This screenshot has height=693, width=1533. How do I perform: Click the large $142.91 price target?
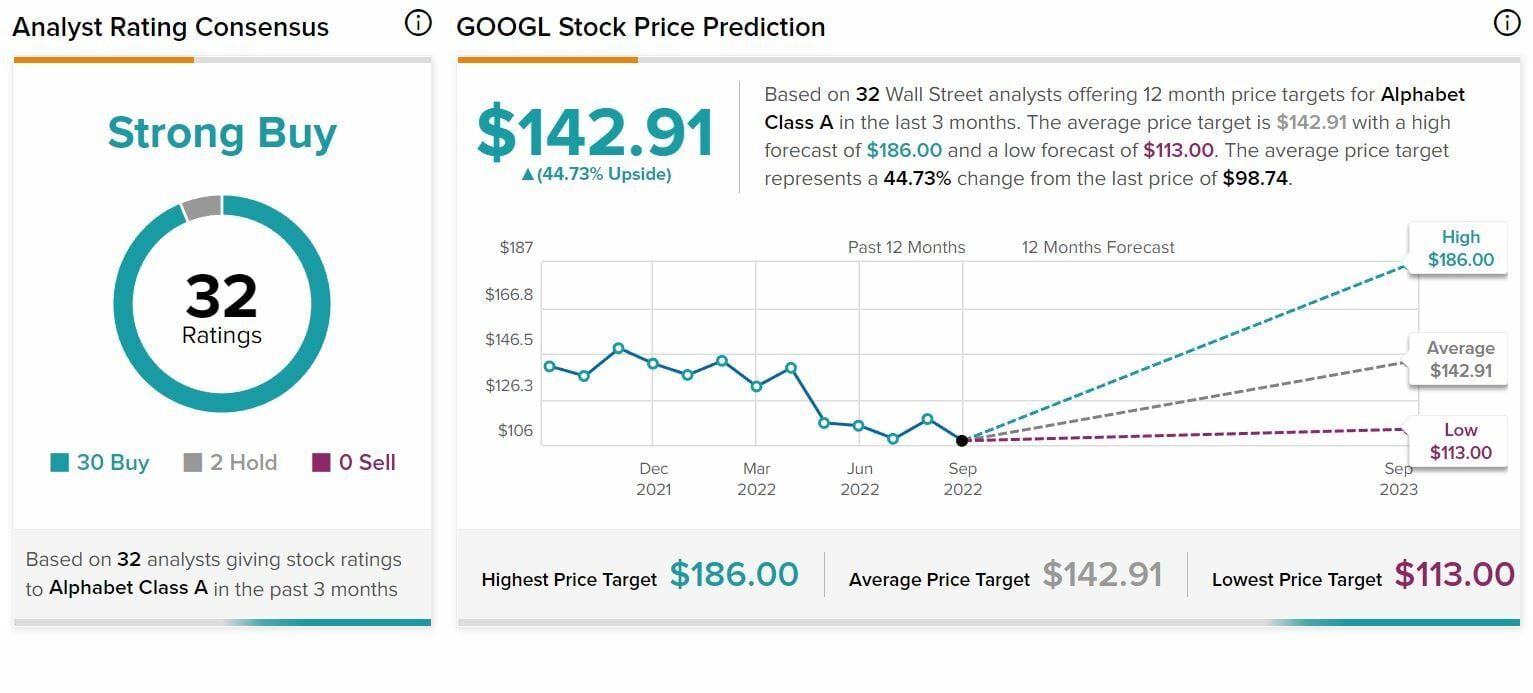(595, 133)
